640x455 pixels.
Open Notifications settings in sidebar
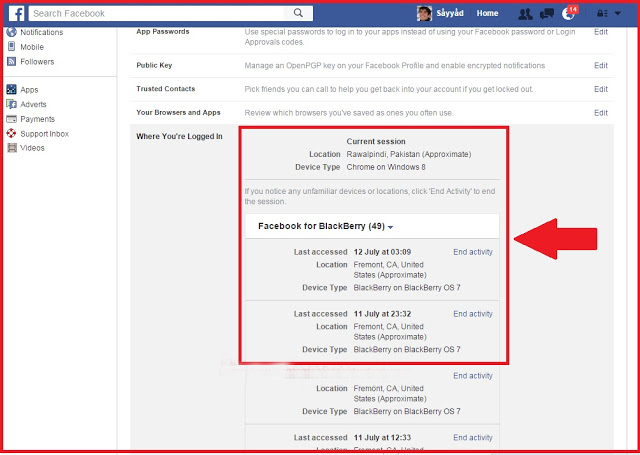(42, 32)
